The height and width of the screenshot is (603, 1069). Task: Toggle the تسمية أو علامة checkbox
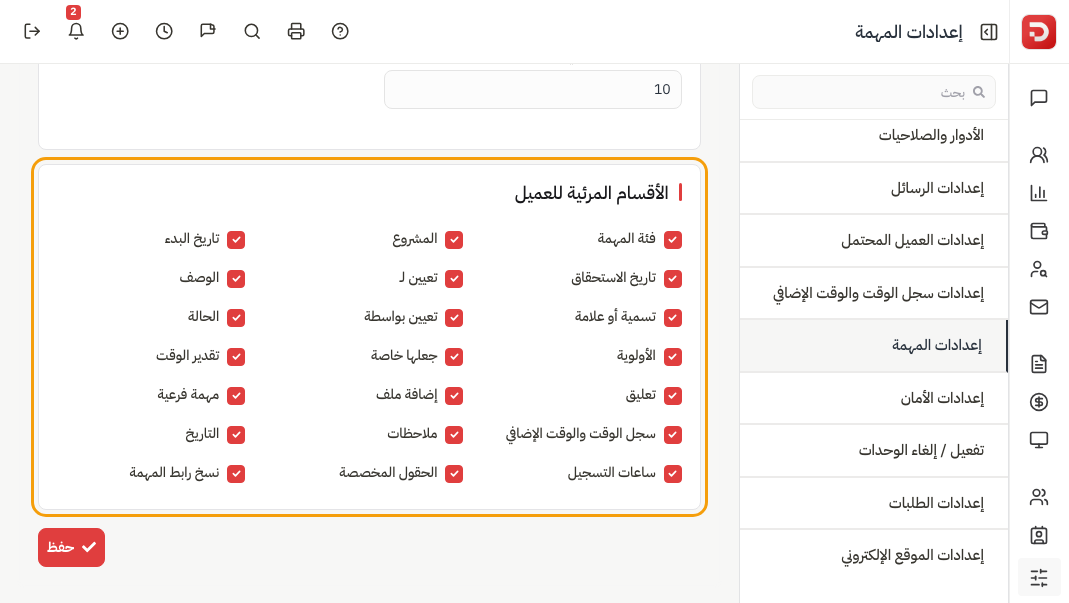pos(673,317)
